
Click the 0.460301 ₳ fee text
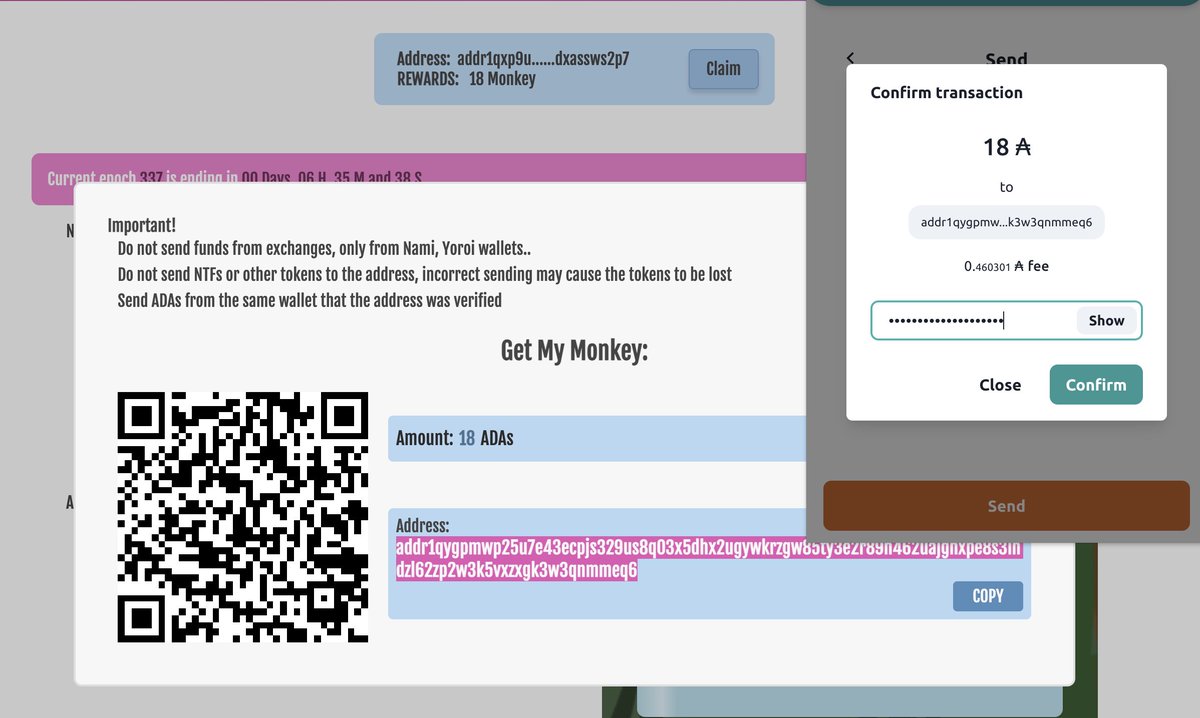1006,267
